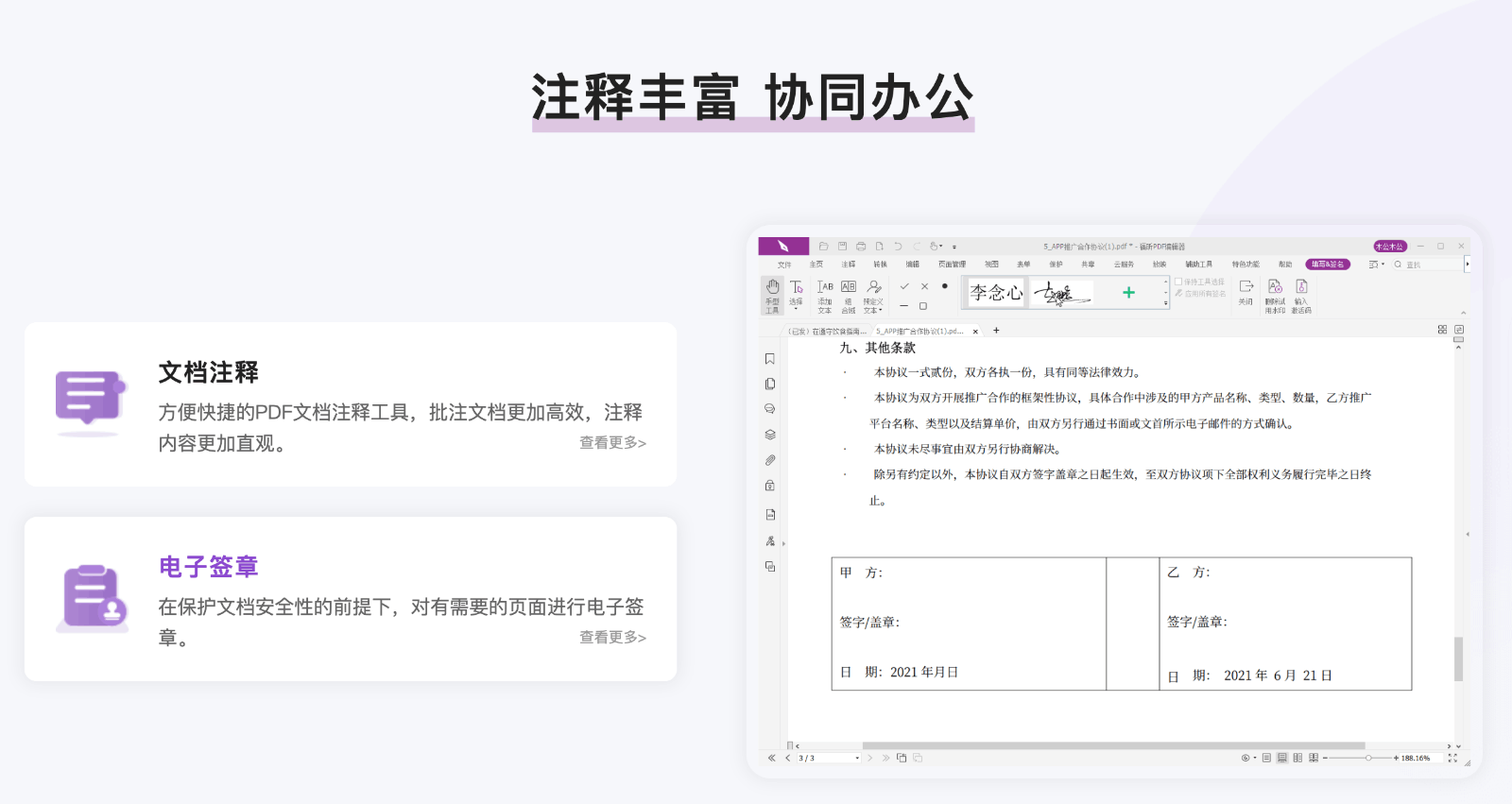
Task: Click the print icon in quick toolbar
Action: pyautogui.click(x=861, y=247)
